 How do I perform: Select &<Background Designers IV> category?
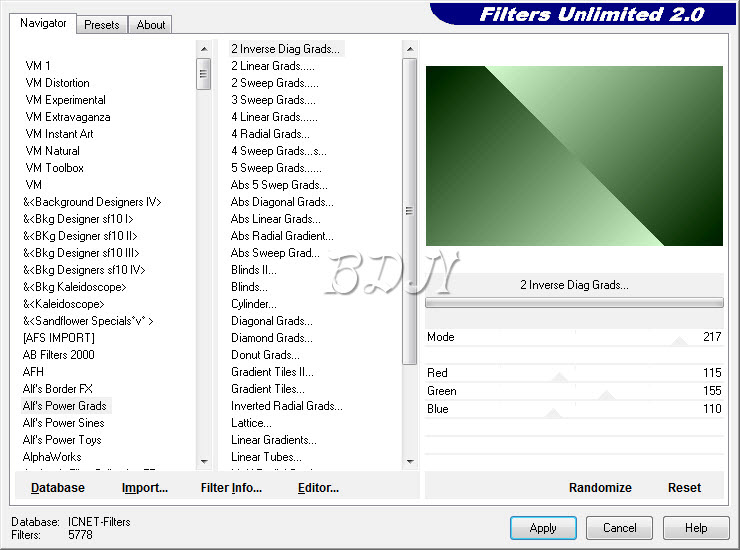(x=92, y=202)
